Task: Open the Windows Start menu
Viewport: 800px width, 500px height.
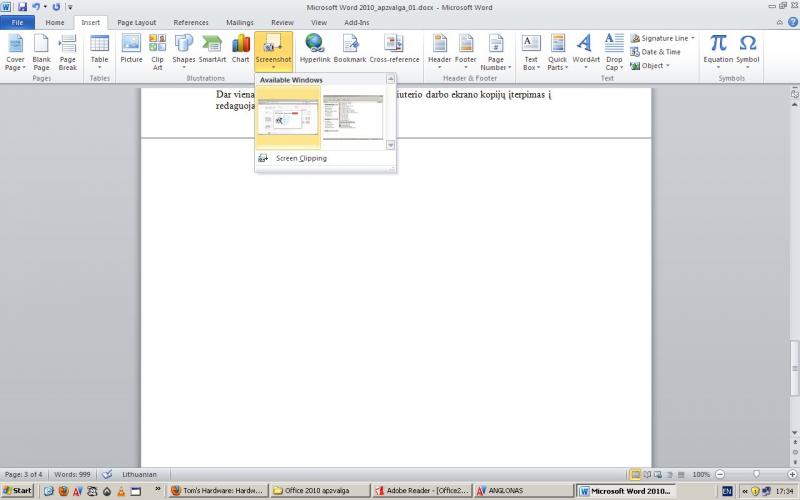Action: [17, 491]
